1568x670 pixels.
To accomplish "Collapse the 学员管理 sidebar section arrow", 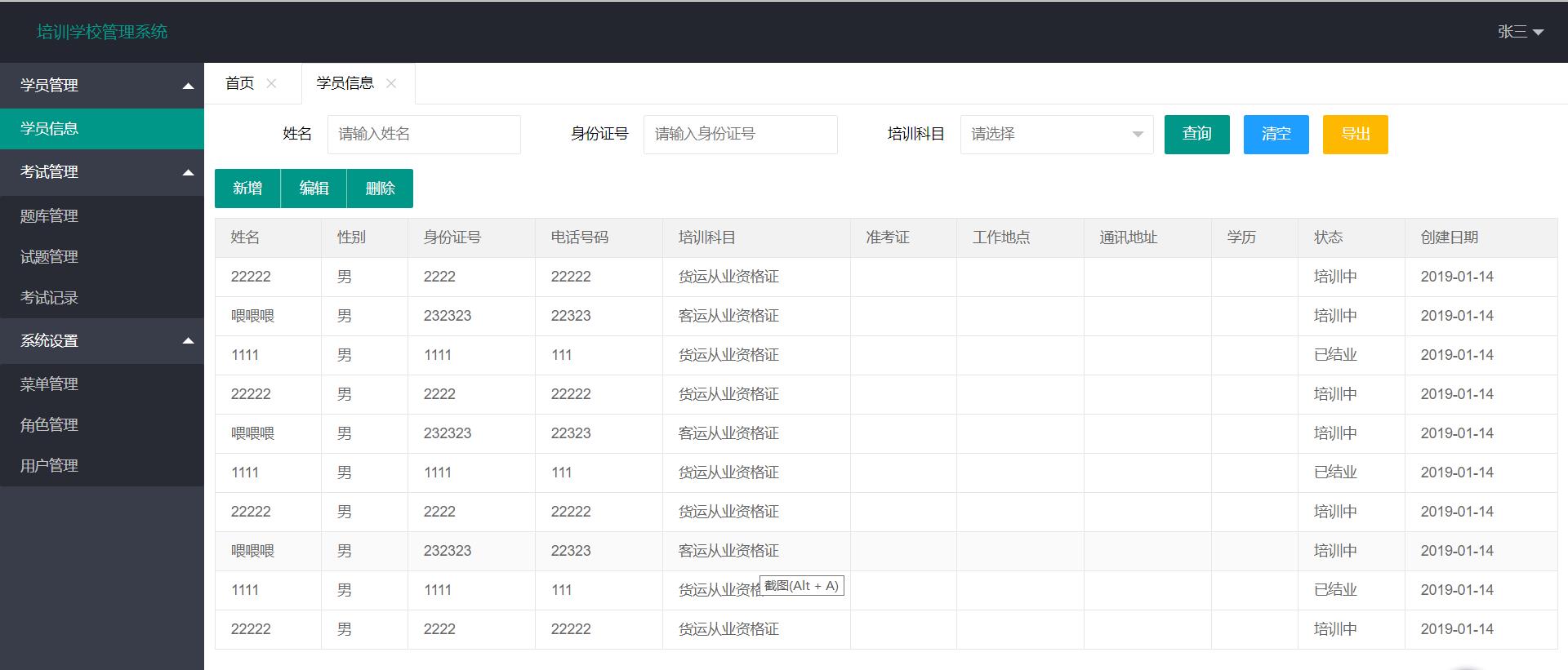I will pos(188,86).
